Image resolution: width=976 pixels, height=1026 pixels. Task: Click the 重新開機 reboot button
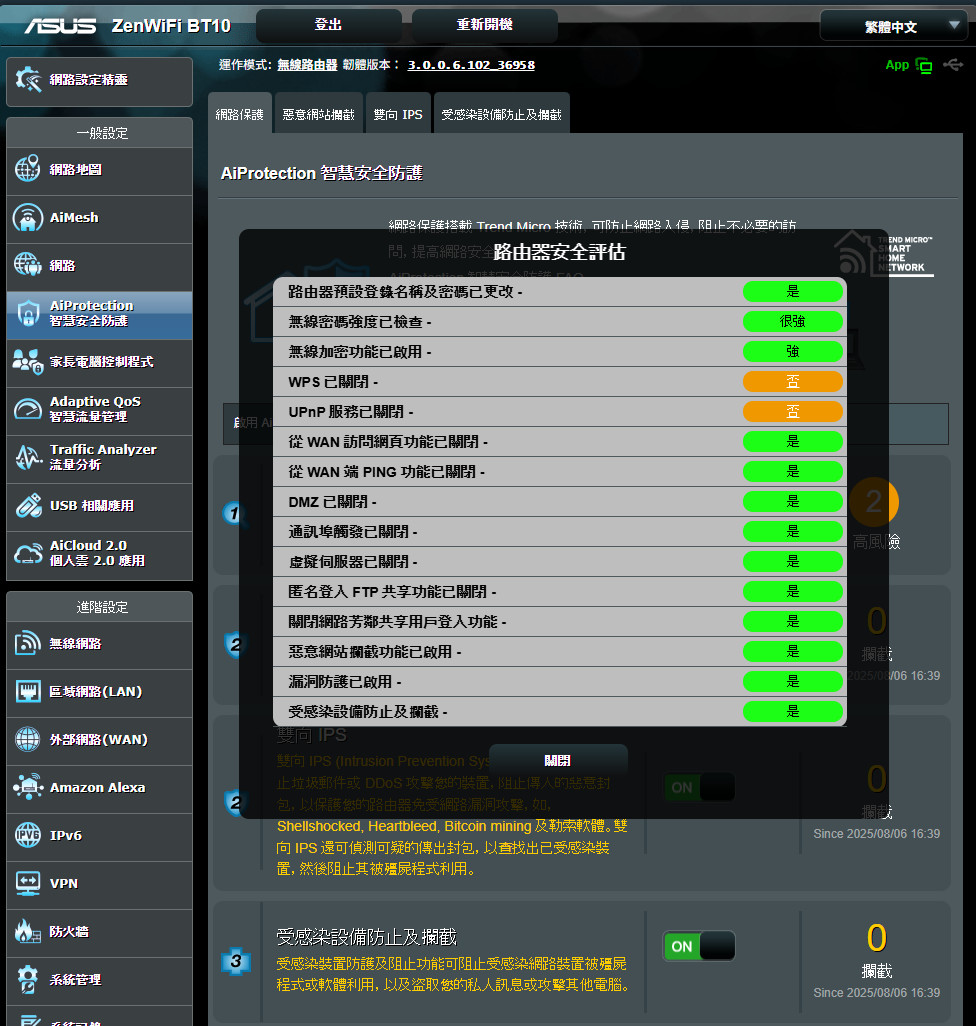485,25
